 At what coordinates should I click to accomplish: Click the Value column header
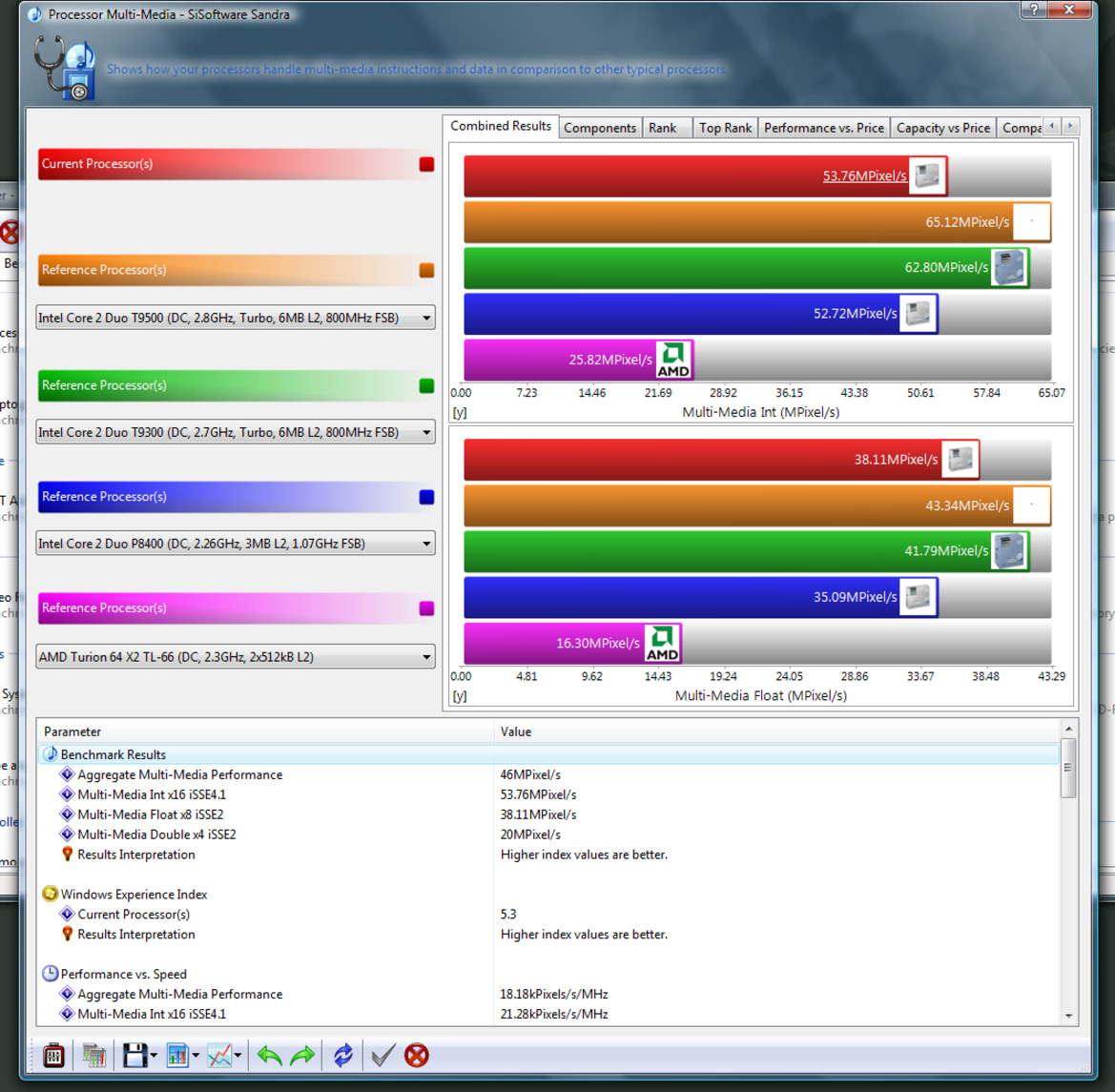pyautogui.click(x=777, y=731)
